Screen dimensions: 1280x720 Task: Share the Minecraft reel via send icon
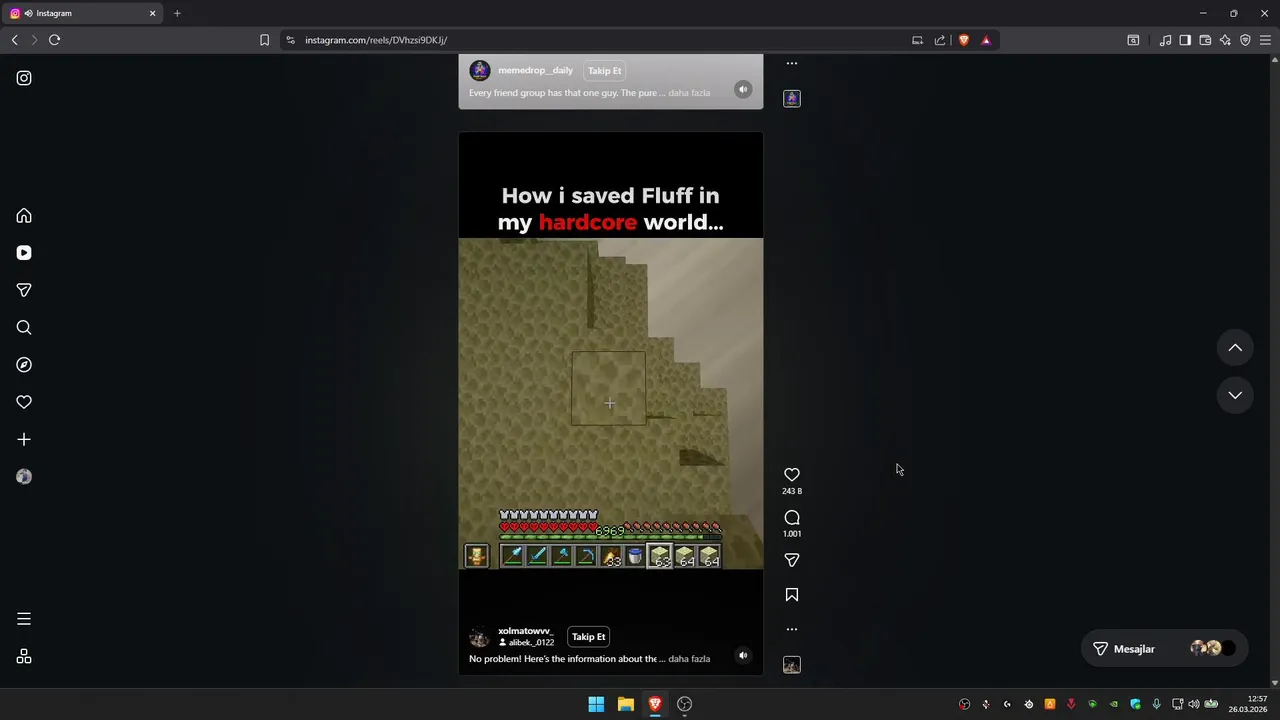[792, 560]
